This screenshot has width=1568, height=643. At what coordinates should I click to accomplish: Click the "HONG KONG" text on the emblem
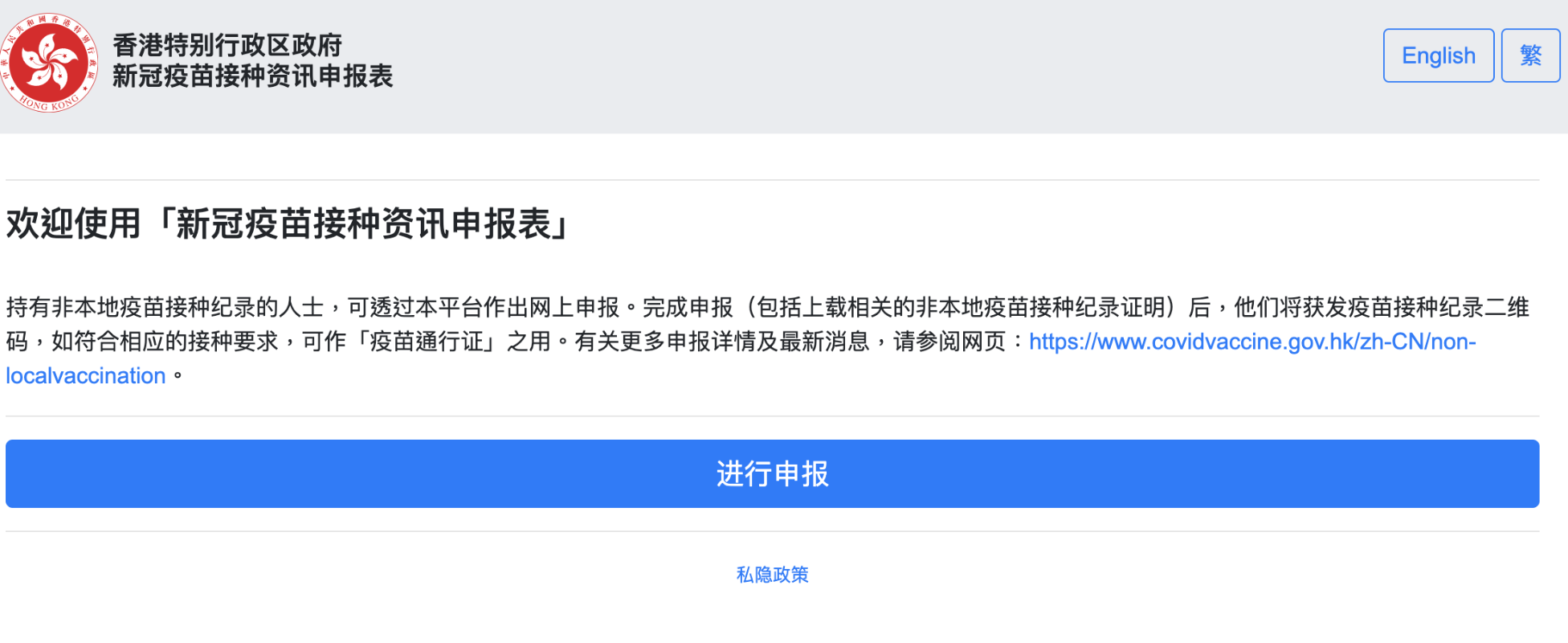tap(50, 104)
